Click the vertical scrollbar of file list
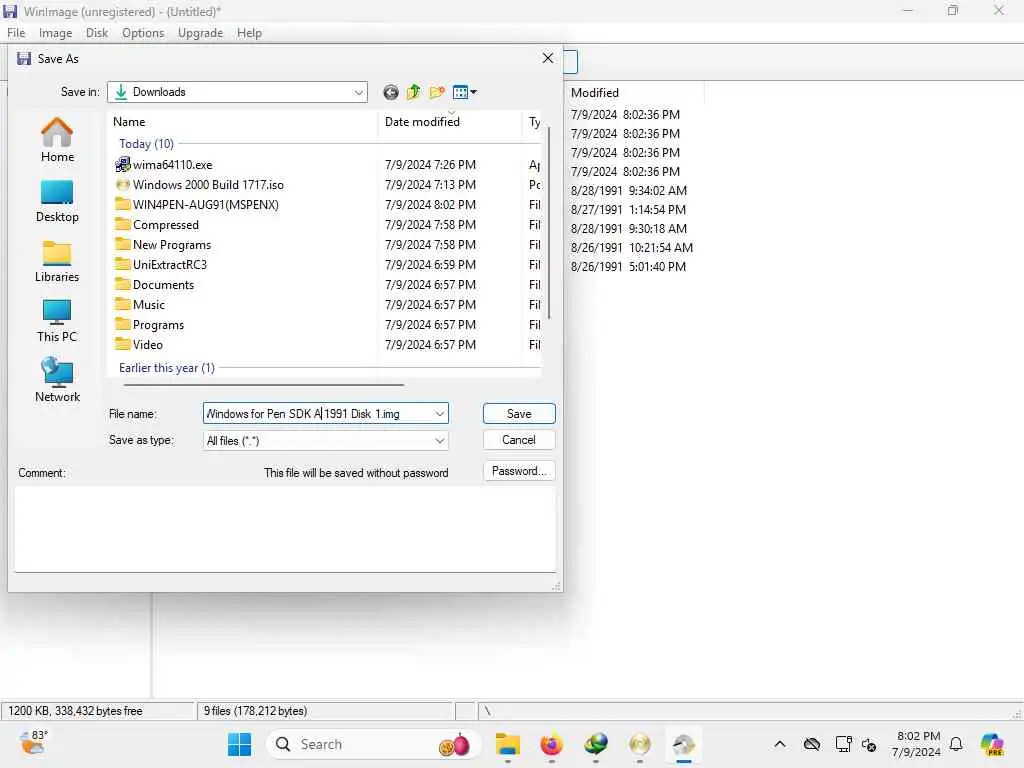The height and width of the screenshot is (768, 1024). point(549,222)
